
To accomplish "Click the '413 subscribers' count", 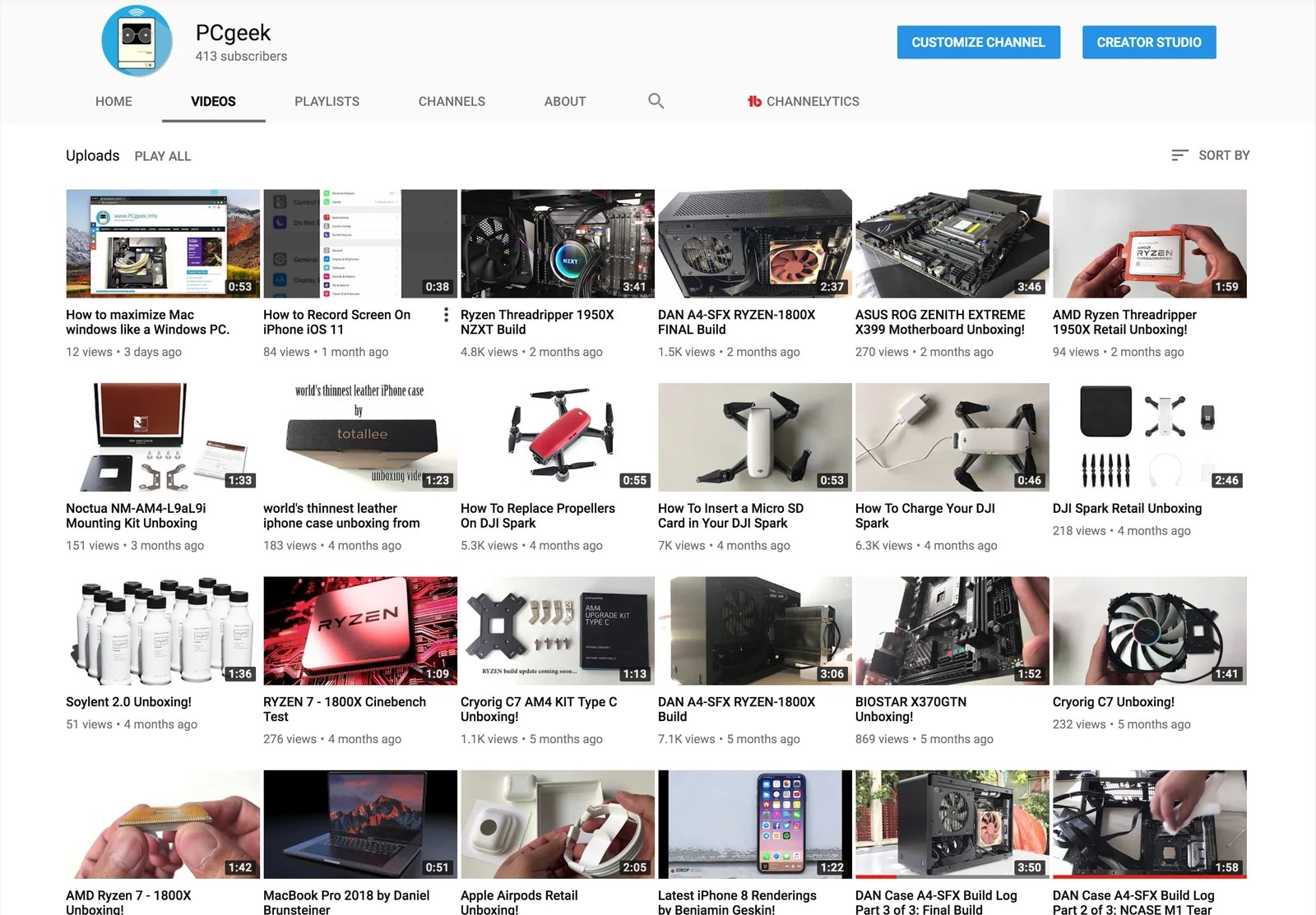I will 241,56.
